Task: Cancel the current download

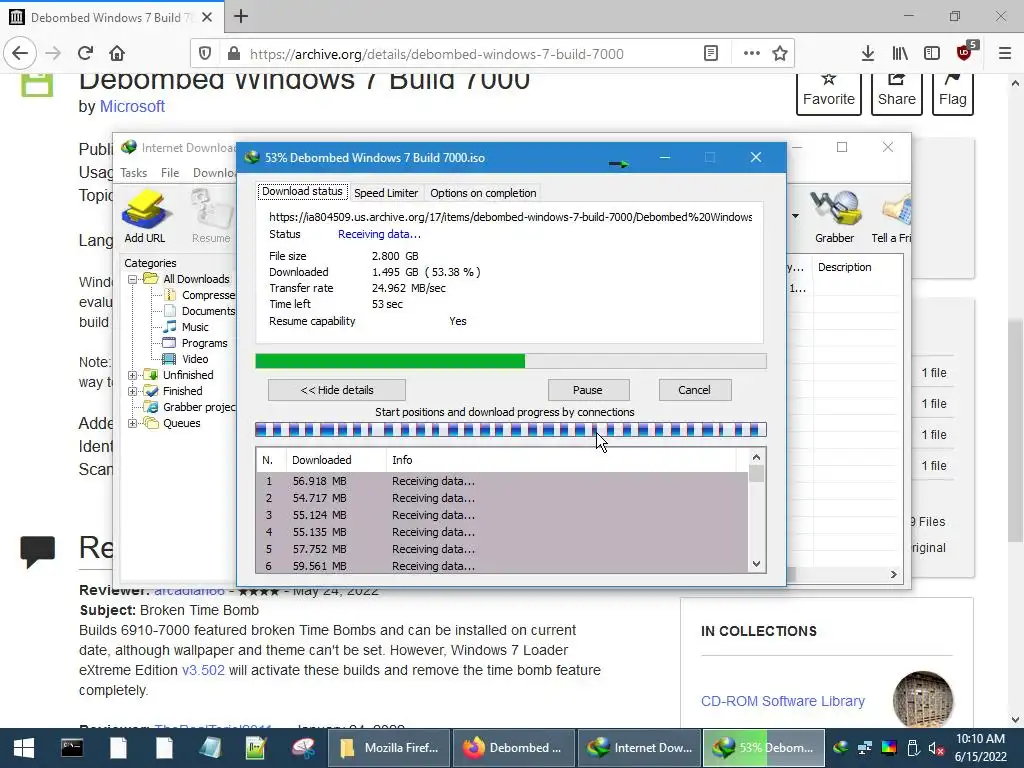Action: [x=694, y=390]
